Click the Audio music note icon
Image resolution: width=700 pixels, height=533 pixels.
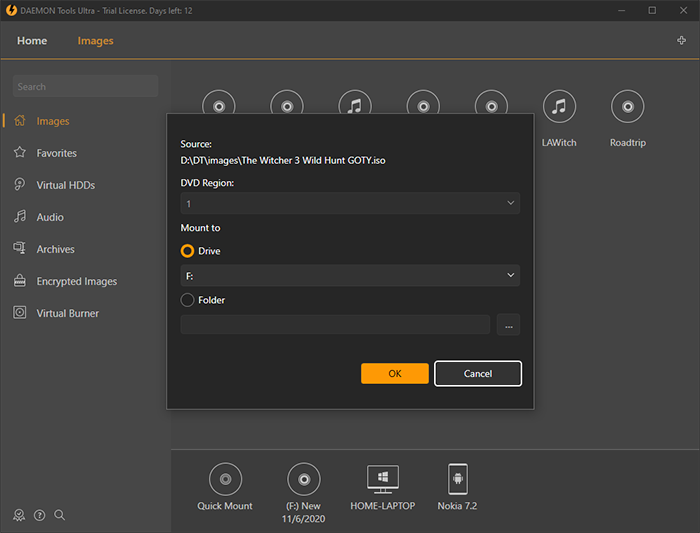pos(20,217)
